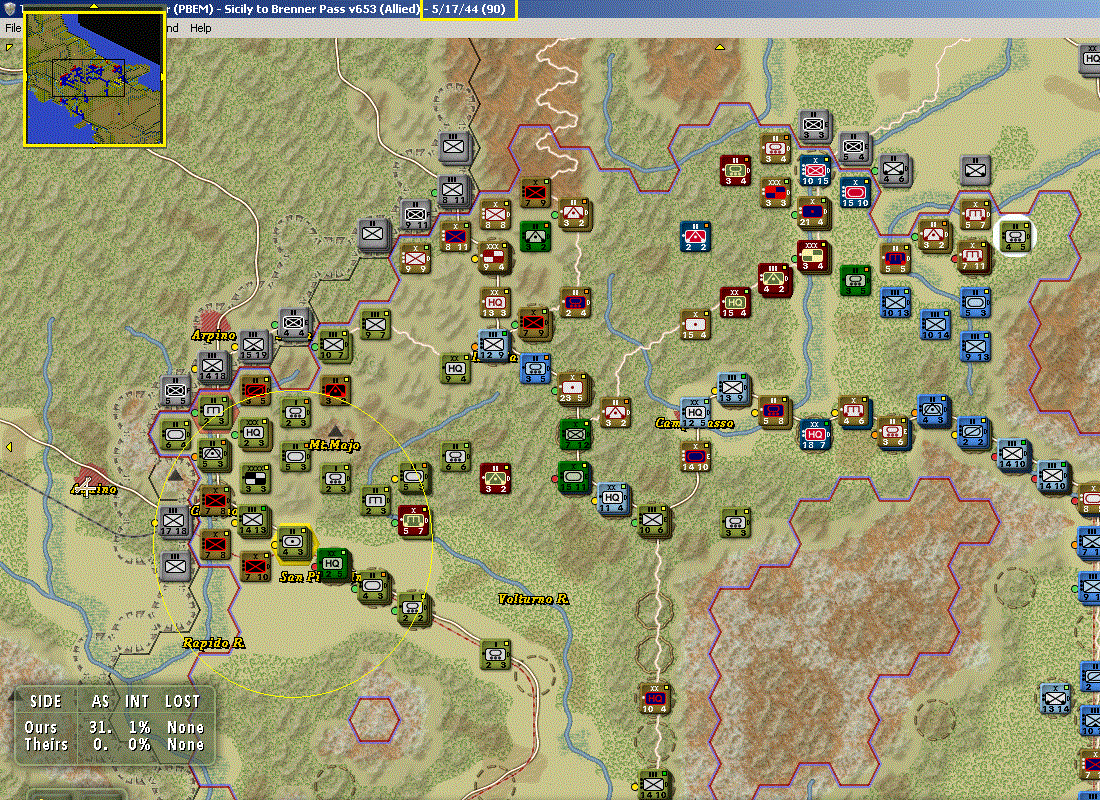This screenshot has height=800, width=1100.
Task: Click the LOST column header
Action: (182, 701)
